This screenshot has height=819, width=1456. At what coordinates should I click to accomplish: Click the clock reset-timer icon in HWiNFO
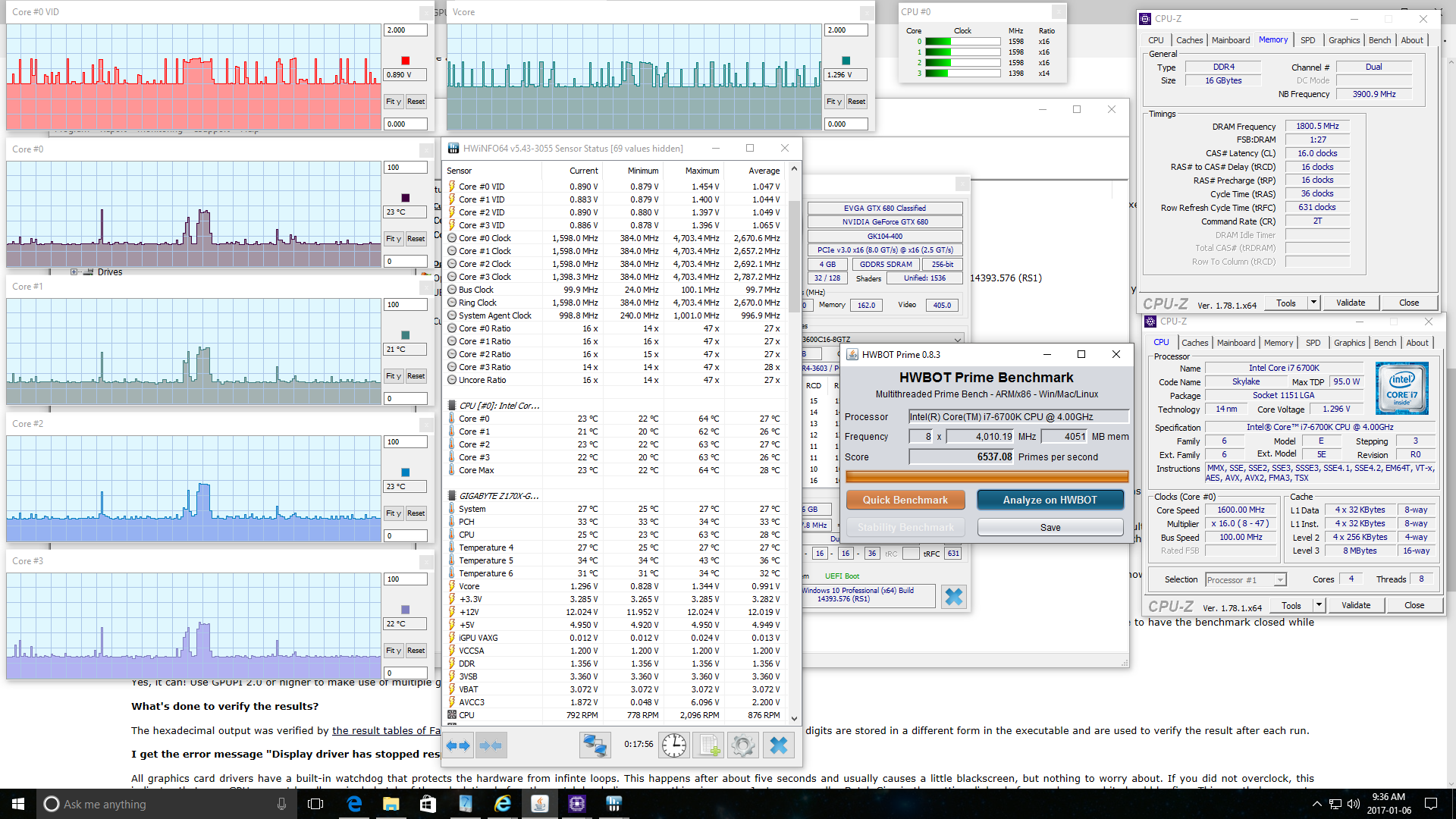point(674,745)
